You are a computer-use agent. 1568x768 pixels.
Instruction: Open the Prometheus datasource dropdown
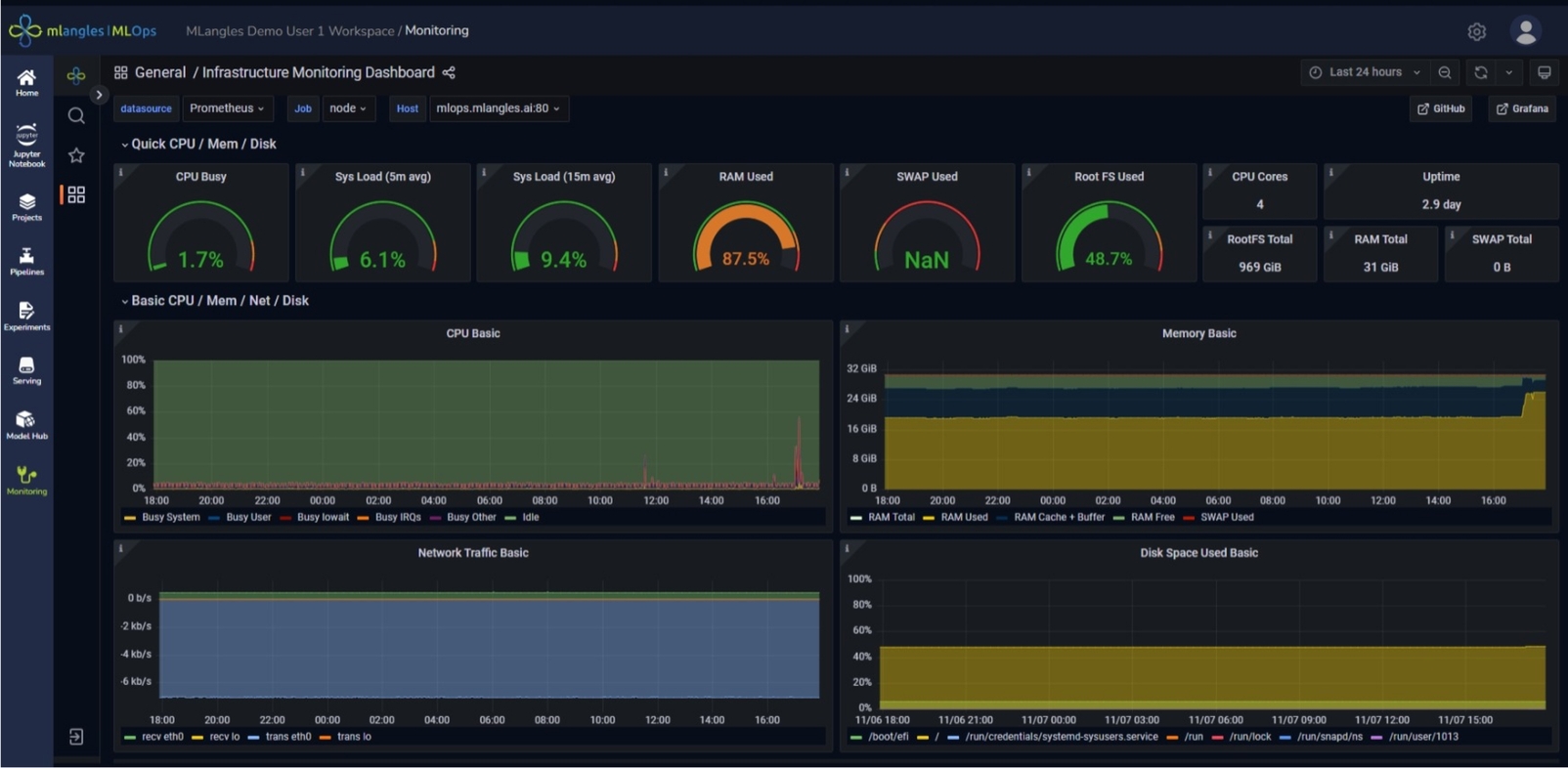pos(227,108)
